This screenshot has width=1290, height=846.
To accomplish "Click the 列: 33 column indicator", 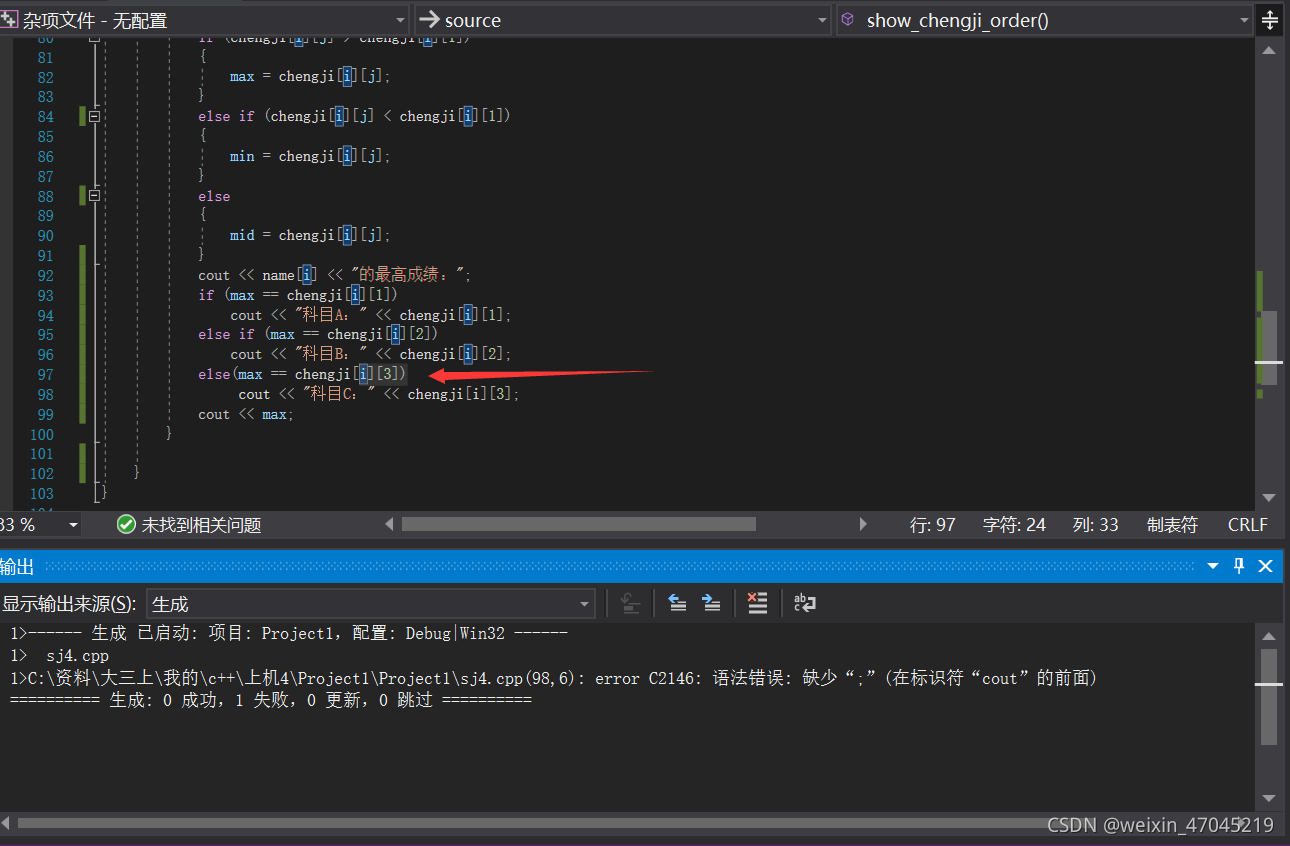I will pyautogui.click(x=1095, y=525).
